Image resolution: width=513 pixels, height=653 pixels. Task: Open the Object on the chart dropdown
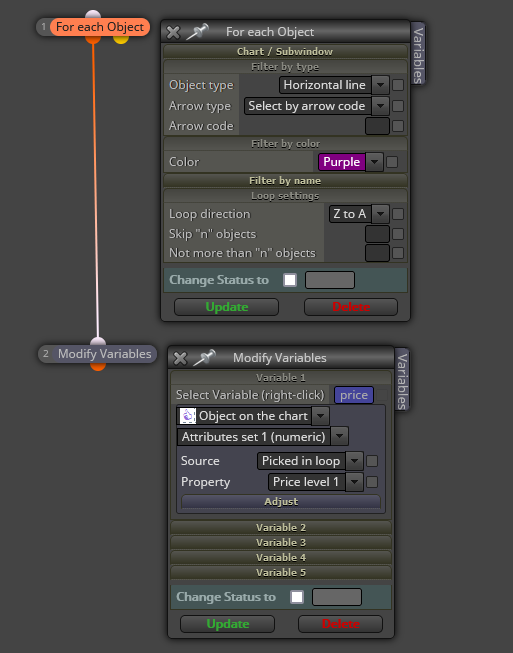320,416
